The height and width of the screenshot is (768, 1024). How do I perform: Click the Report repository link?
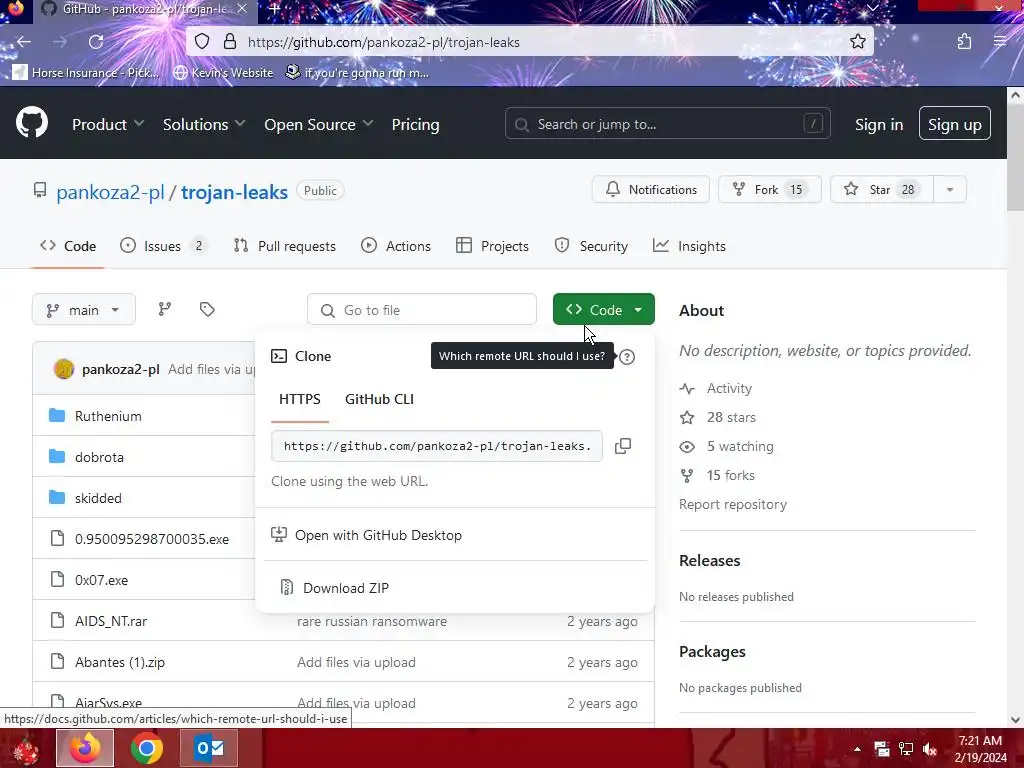[733, 504]
